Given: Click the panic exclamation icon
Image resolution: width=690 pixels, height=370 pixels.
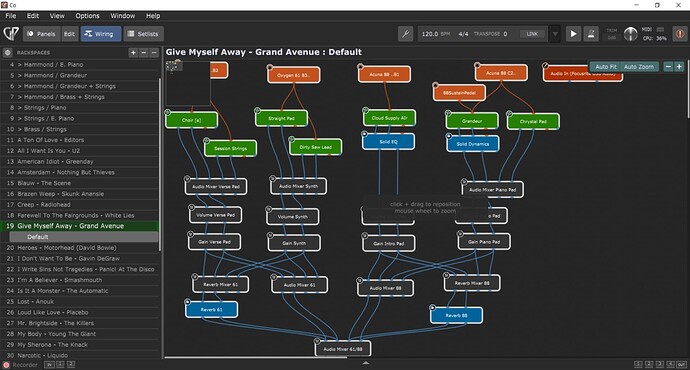Looking at the screenshot, I should click(x=679, y=34).
